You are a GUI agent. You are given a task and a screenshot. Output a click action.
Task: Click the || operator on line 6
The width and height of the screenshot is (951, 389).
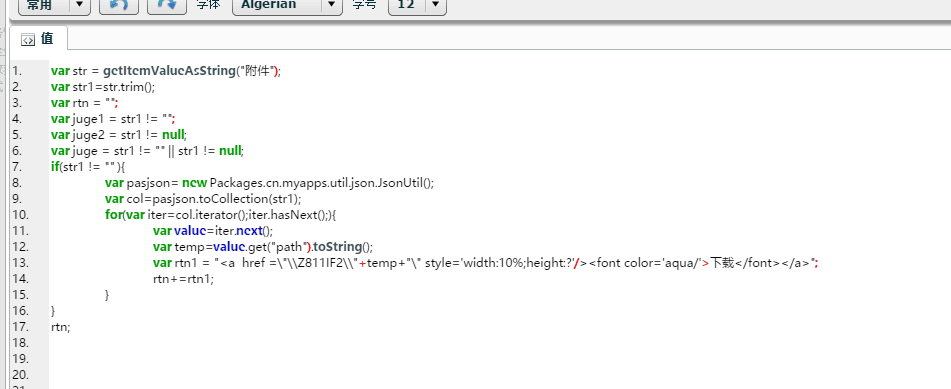tap(171, 151)
